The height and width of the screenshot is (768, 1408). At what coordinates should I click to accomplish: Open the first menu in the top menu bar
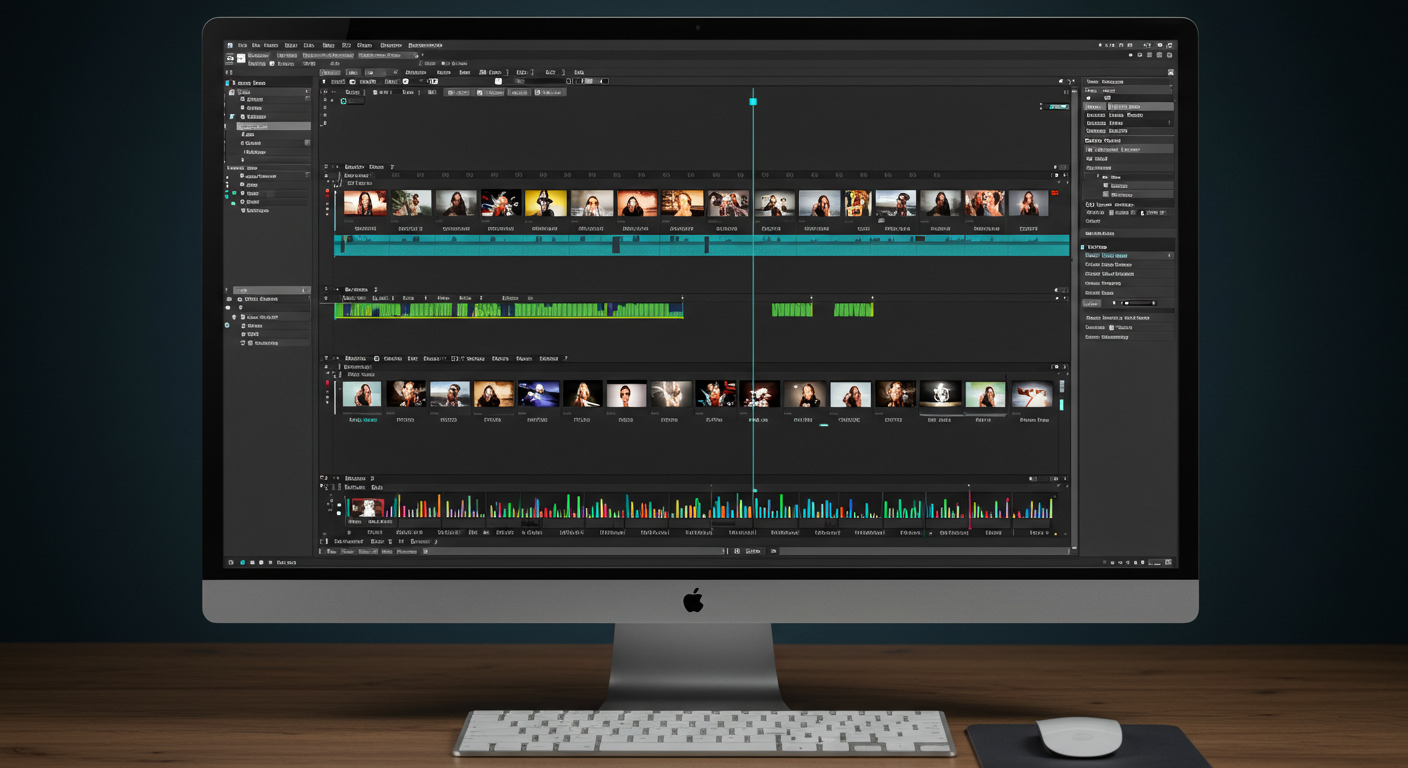242,45
